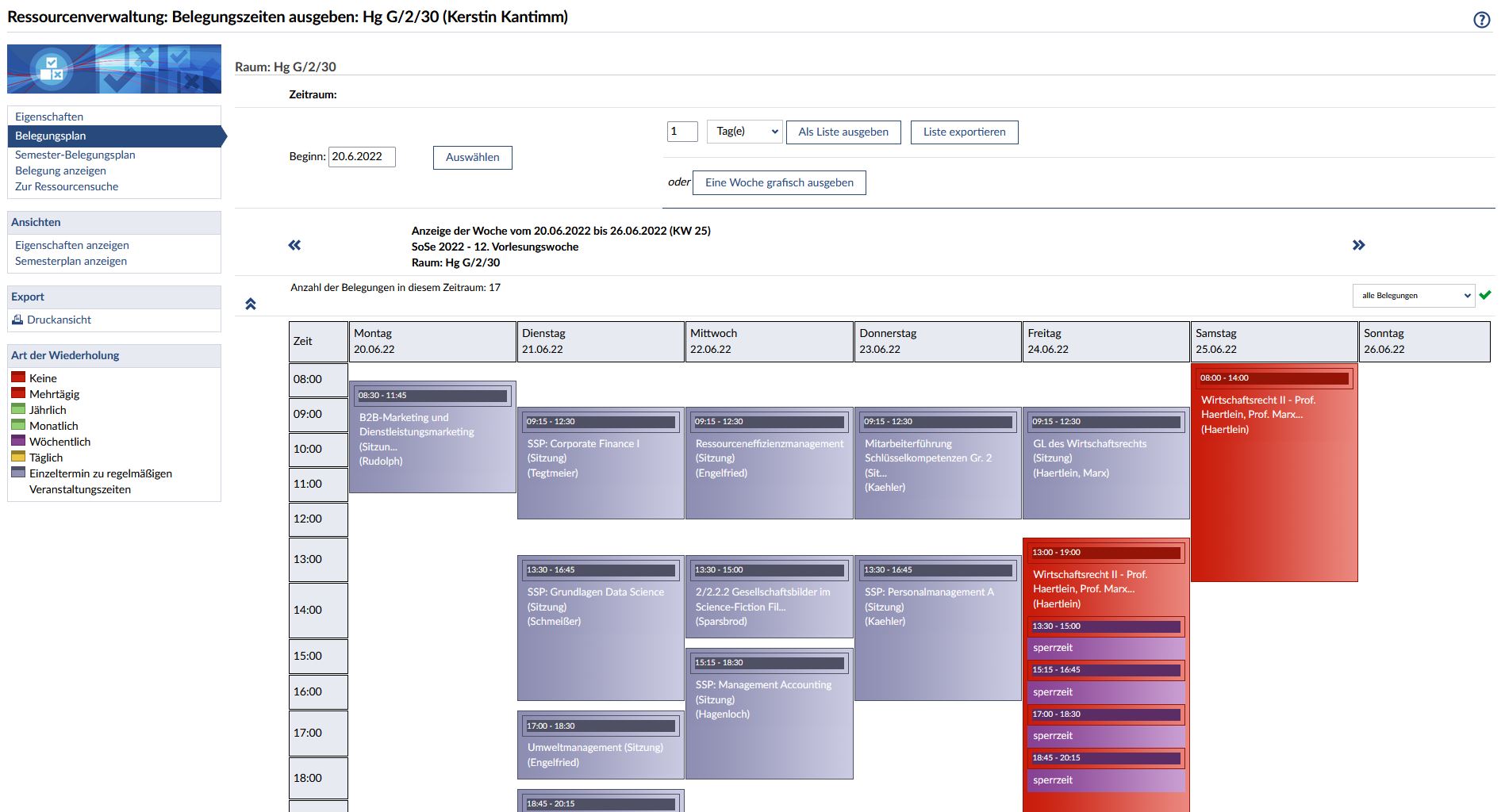Collapse schedule with double-up arrow icon
Image resolution: width=1505 pixels, height=812 pixels.
coord(251,304)
